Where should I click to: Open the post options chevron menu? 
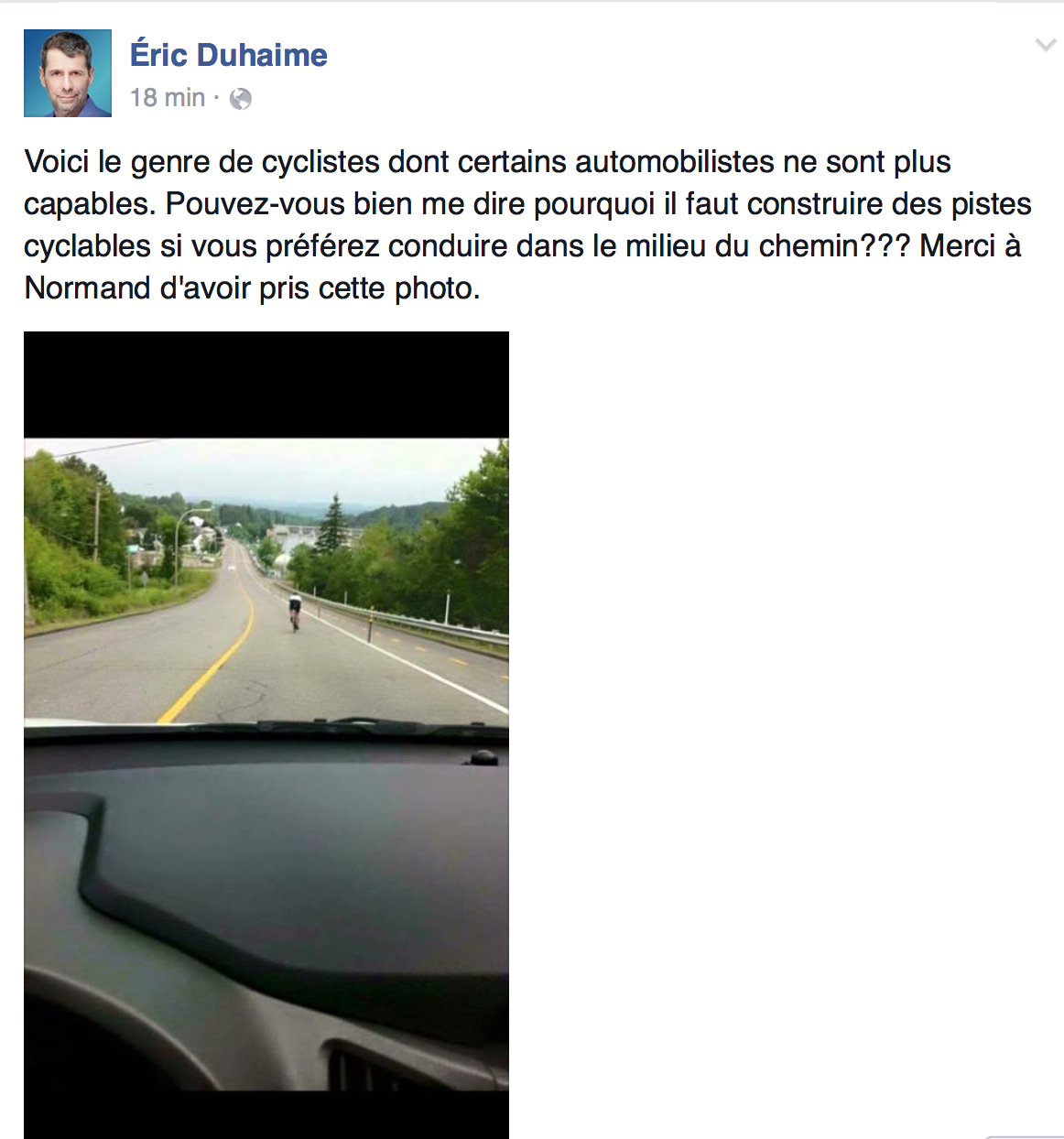[x=1045, y=45]
